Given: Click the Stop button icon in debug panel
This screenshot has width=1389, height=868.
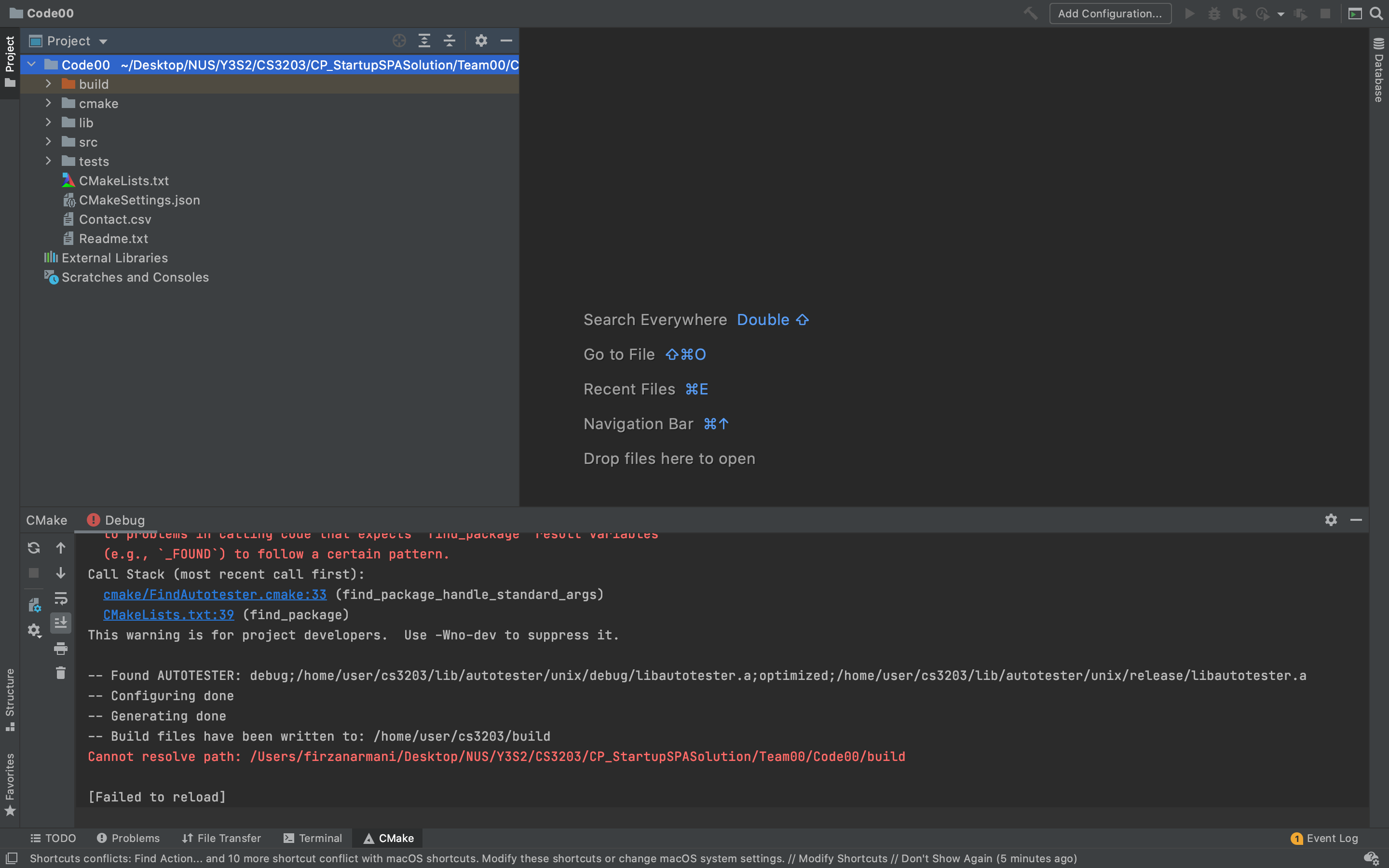Looking at the screenshot, I should pyautogui.click(x=33, y=572).
